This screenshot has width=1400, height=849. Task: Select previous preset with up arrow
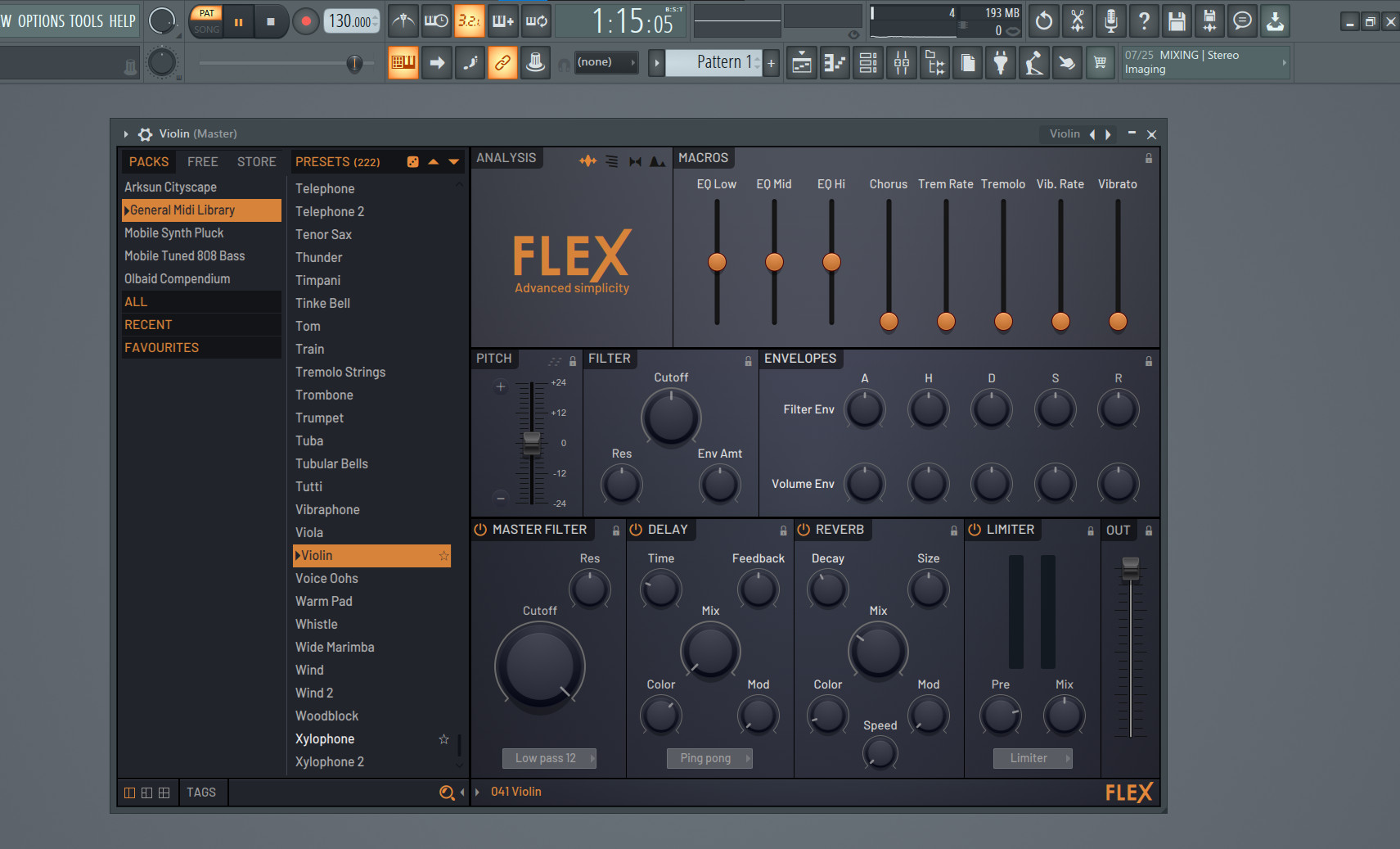tap(434, 162)
